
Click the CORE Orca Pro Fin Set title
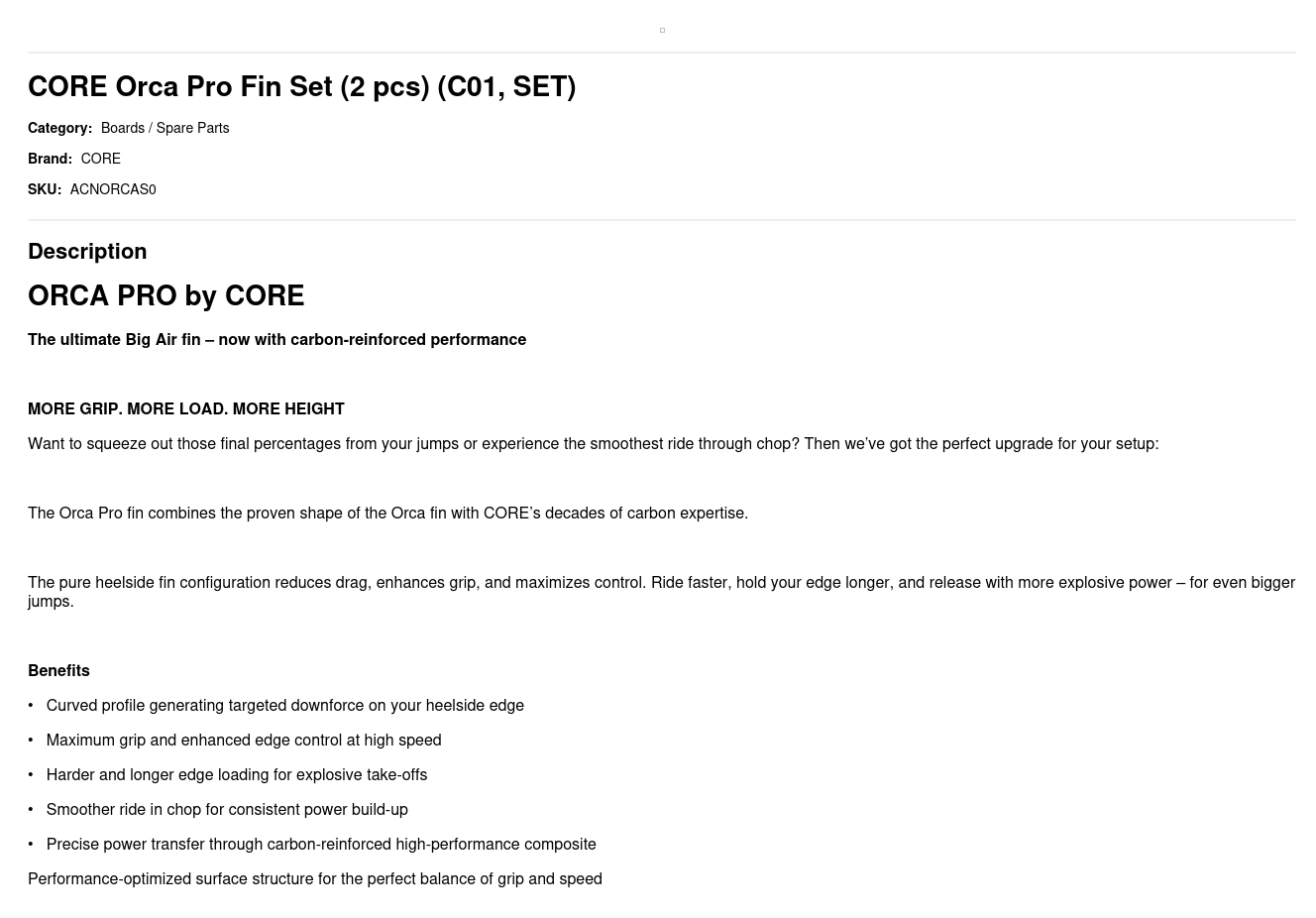(x=301, y=87)
